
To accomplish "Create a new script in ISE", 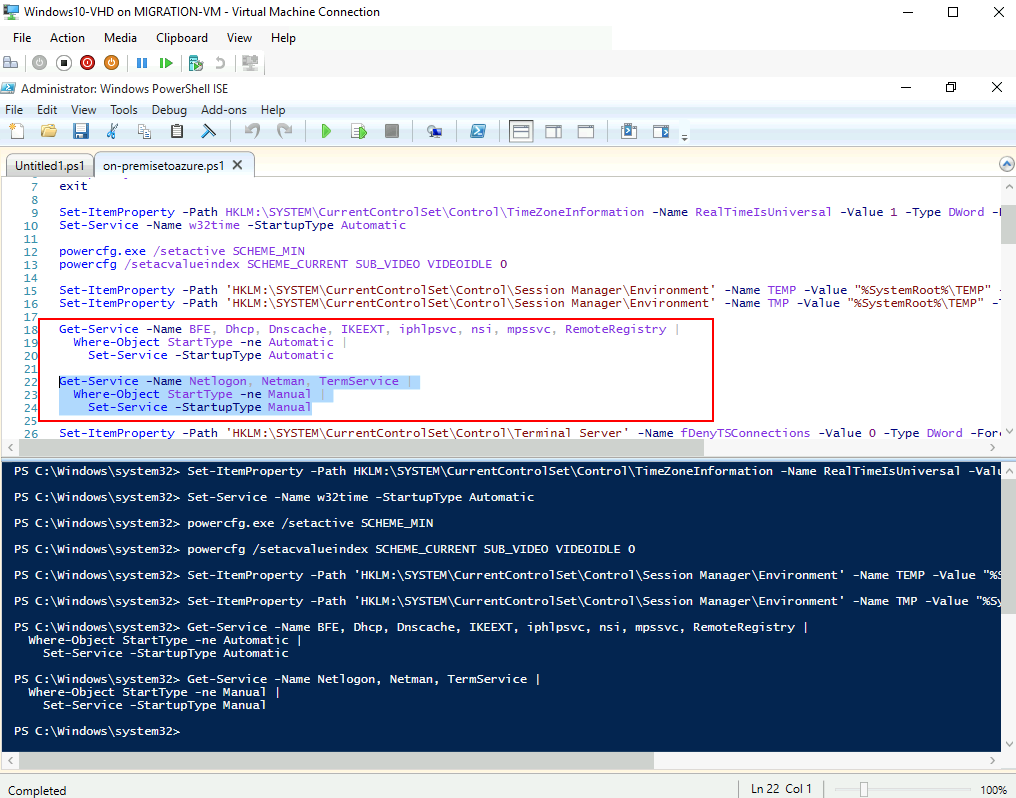I will 17,131.
